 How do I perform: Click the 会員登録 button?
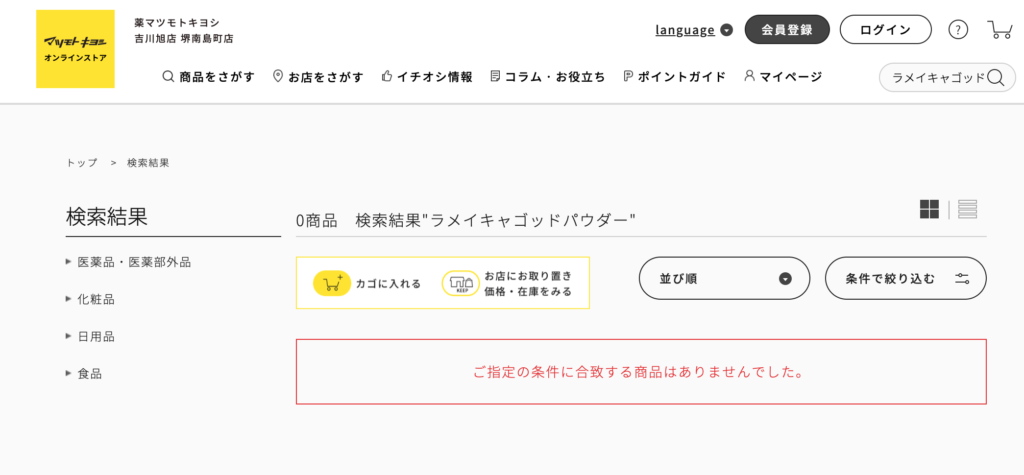787,29
